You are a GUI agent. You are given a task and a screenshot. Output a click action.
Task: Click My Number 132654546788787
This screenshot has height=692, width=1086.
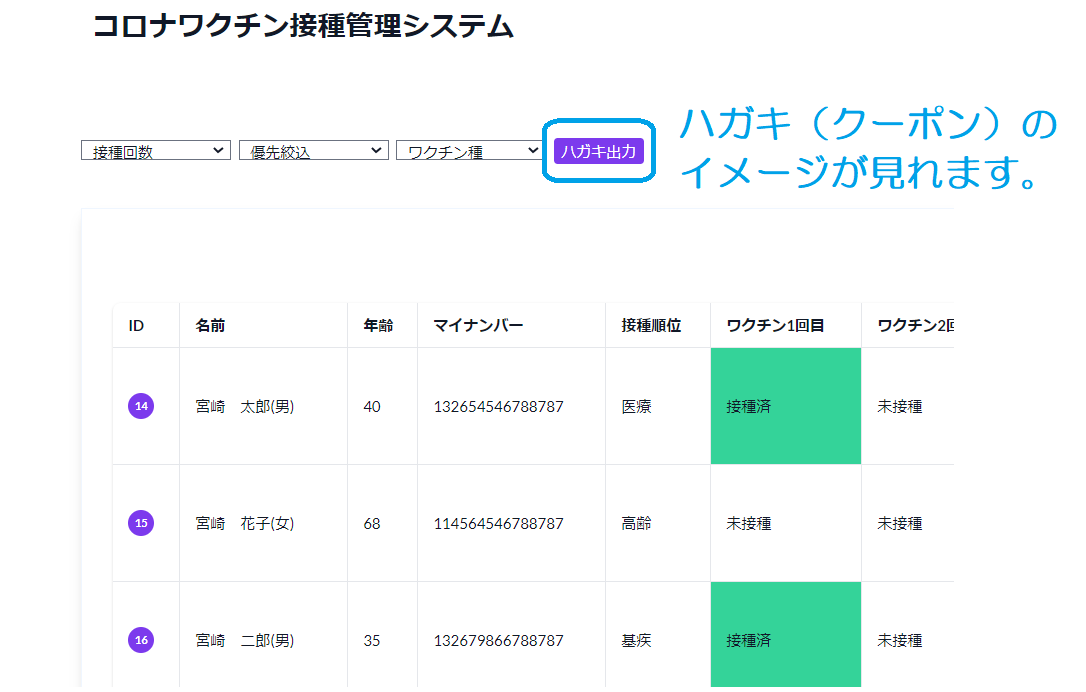tap(499, 407)
